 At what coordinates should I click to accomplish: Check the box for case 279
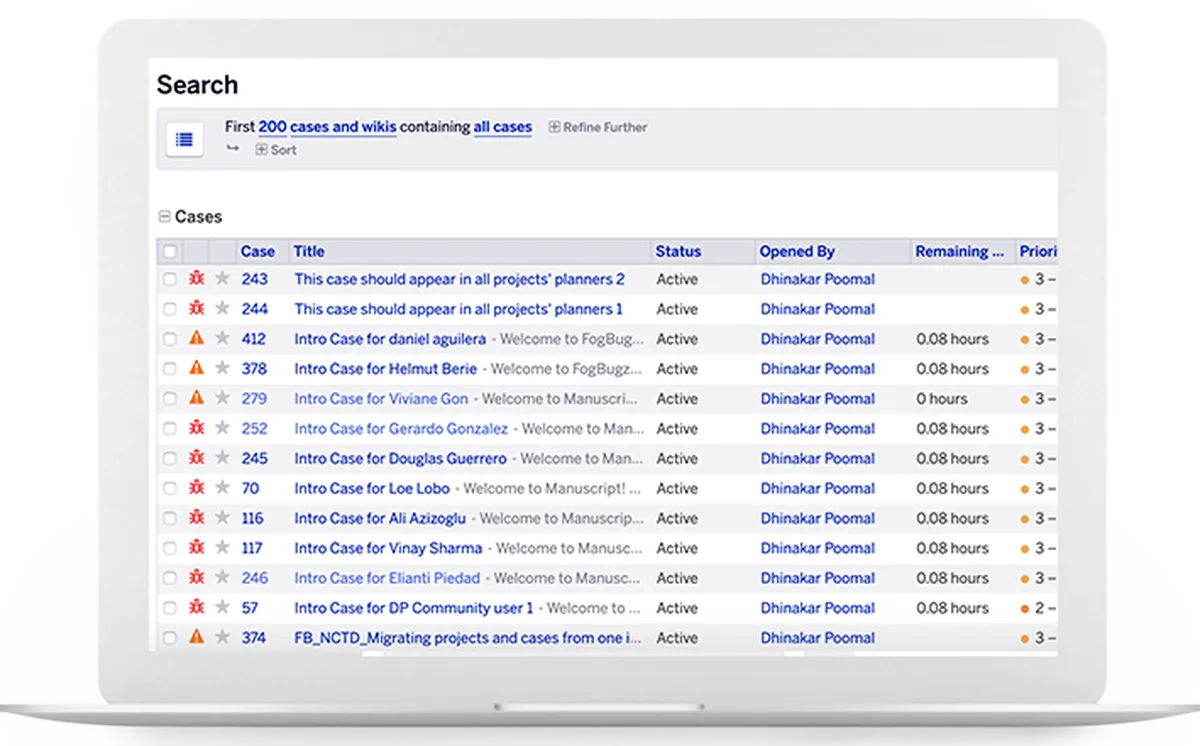coord(170,399)
